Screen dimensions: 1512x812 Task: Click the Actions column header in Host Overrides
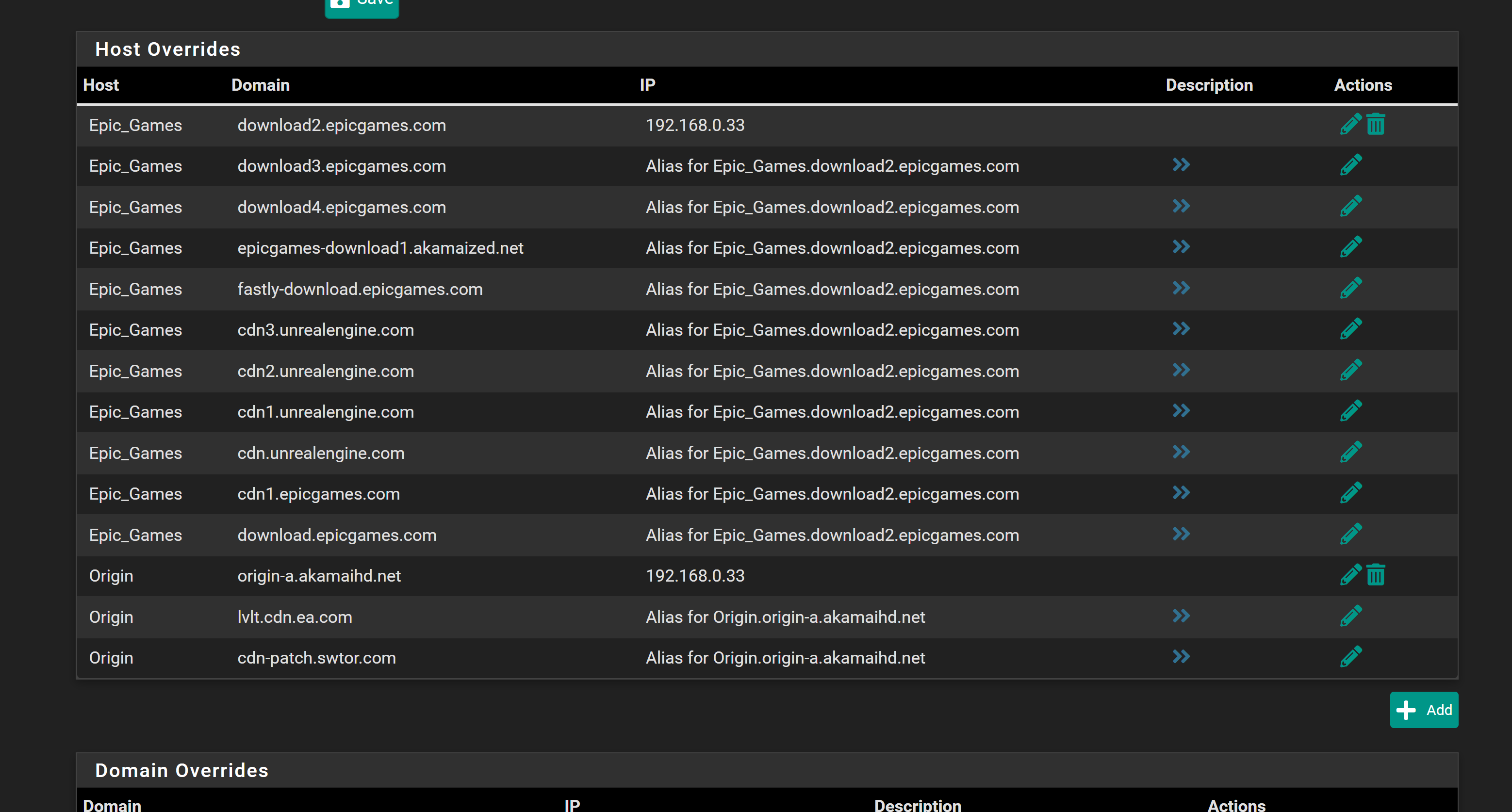coord(1363,85)
